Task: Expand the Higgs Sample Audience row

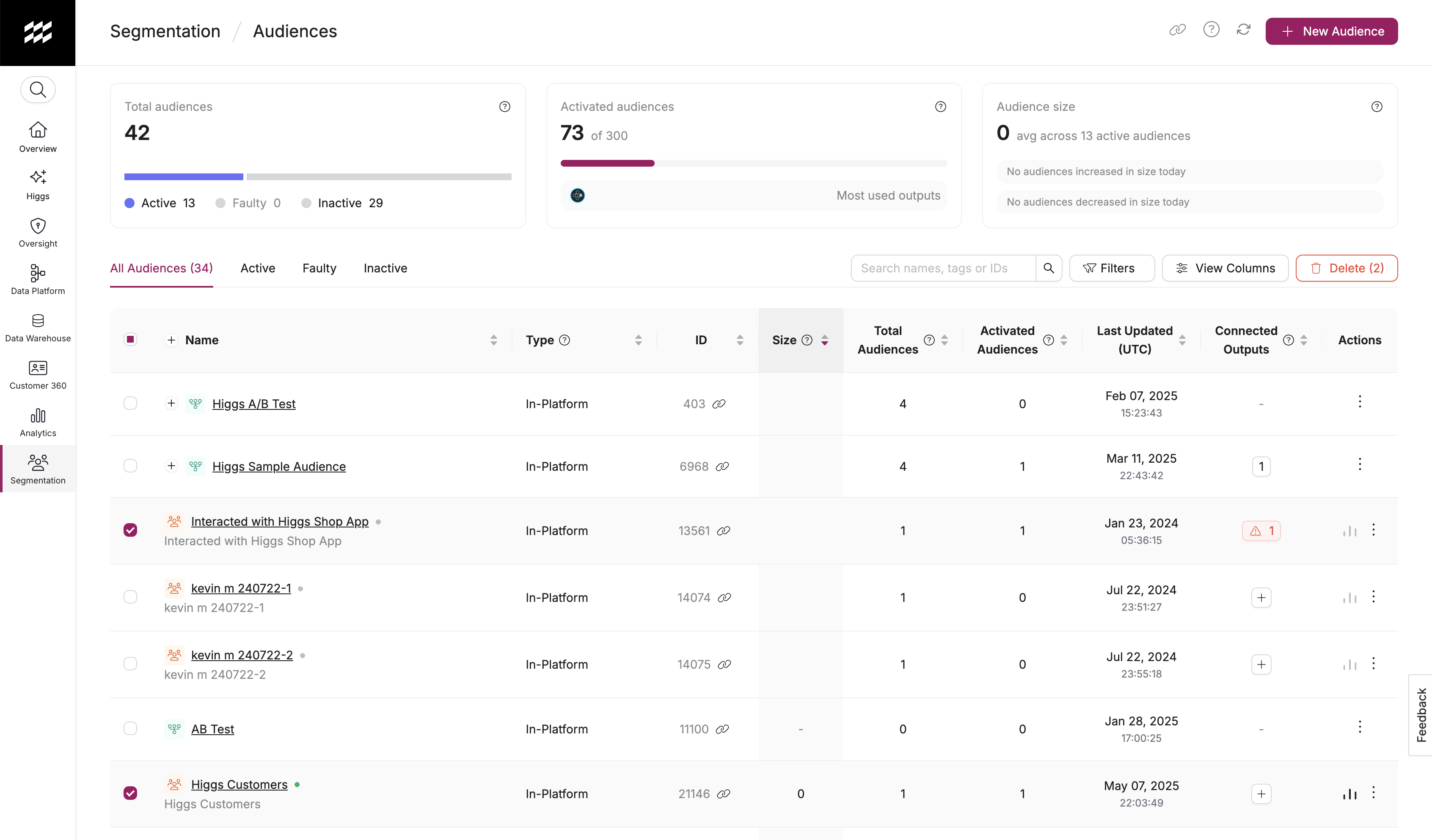Action: 171,466
